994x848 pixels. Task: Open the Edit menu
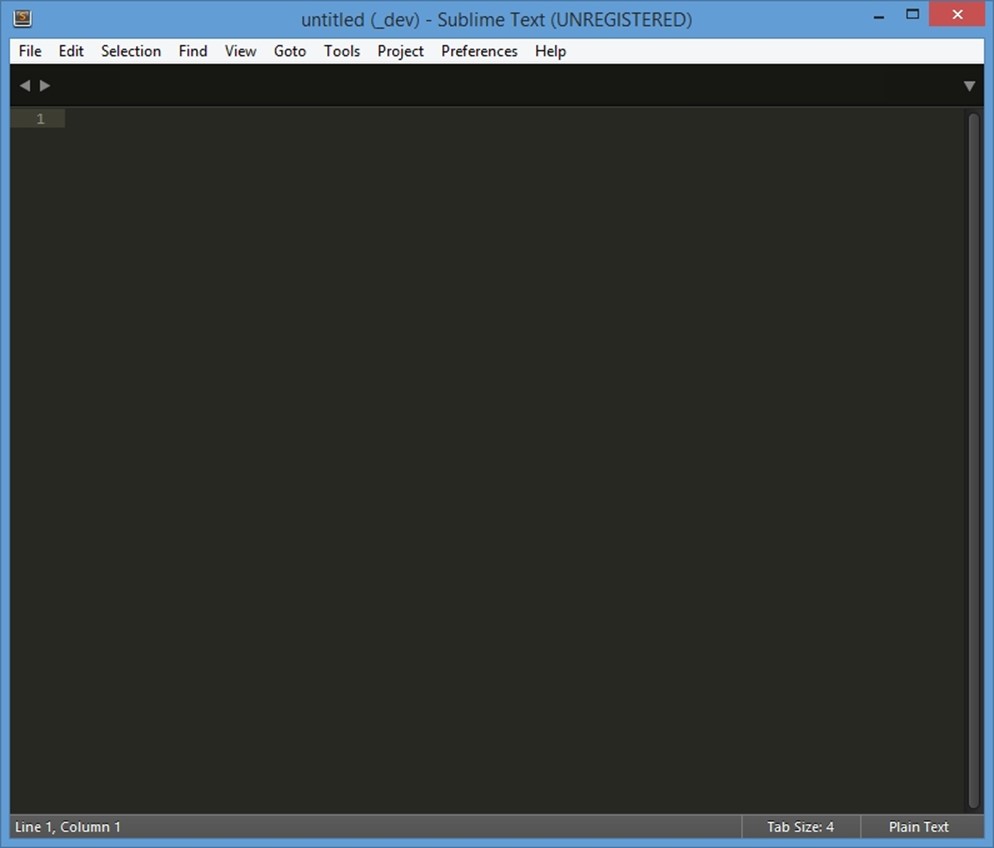click(x=71, y=51)
